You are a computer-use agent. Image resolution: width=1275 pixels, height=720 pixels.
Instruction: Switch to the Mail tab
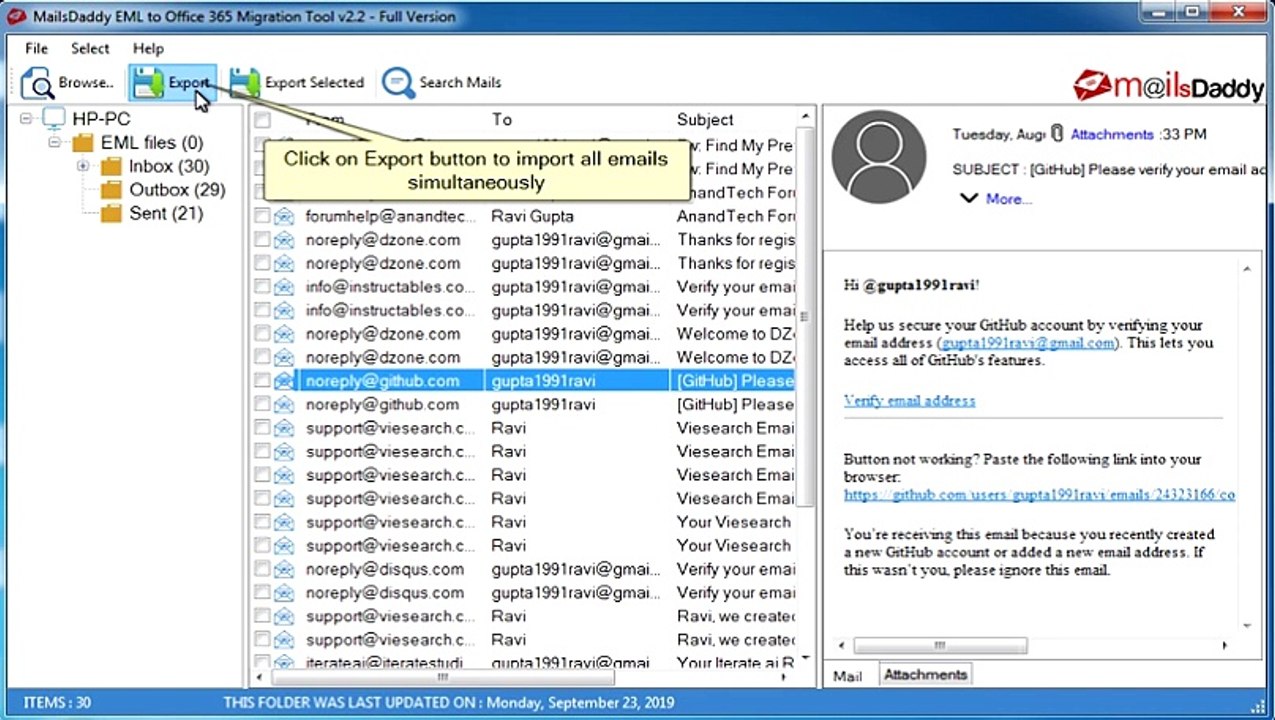click(x=847, y=676)
